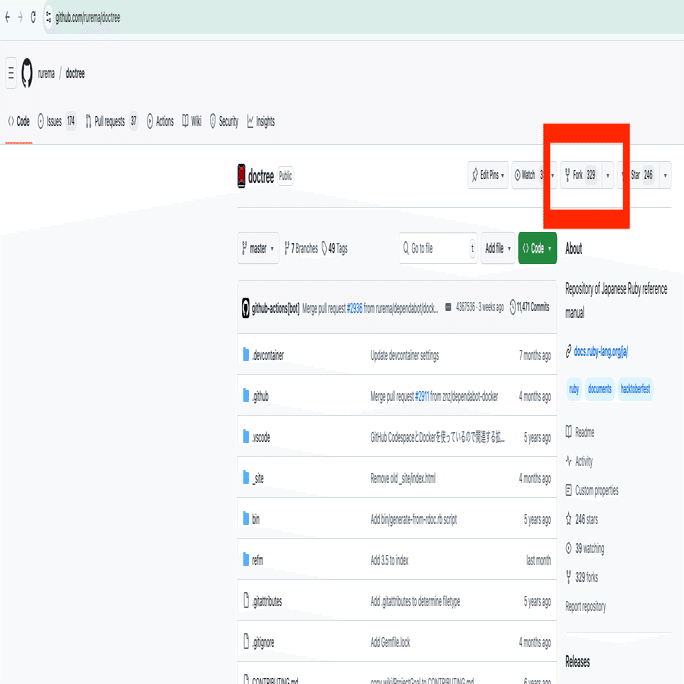Image resolution: width=684 pixels, height=684 pixels.
Task: Open the hamburger navigation menu
Action: [x=11, y=73]
